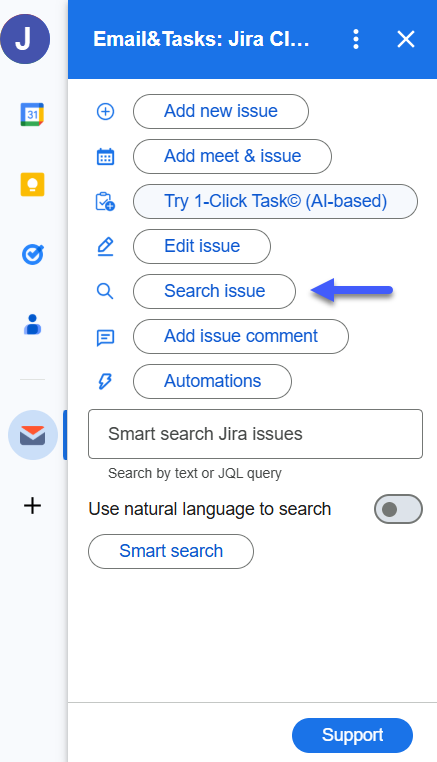The width and height of the screenshot is (437, 762).
Task: Click the blue Support button
Action: (x=352, y=735)
